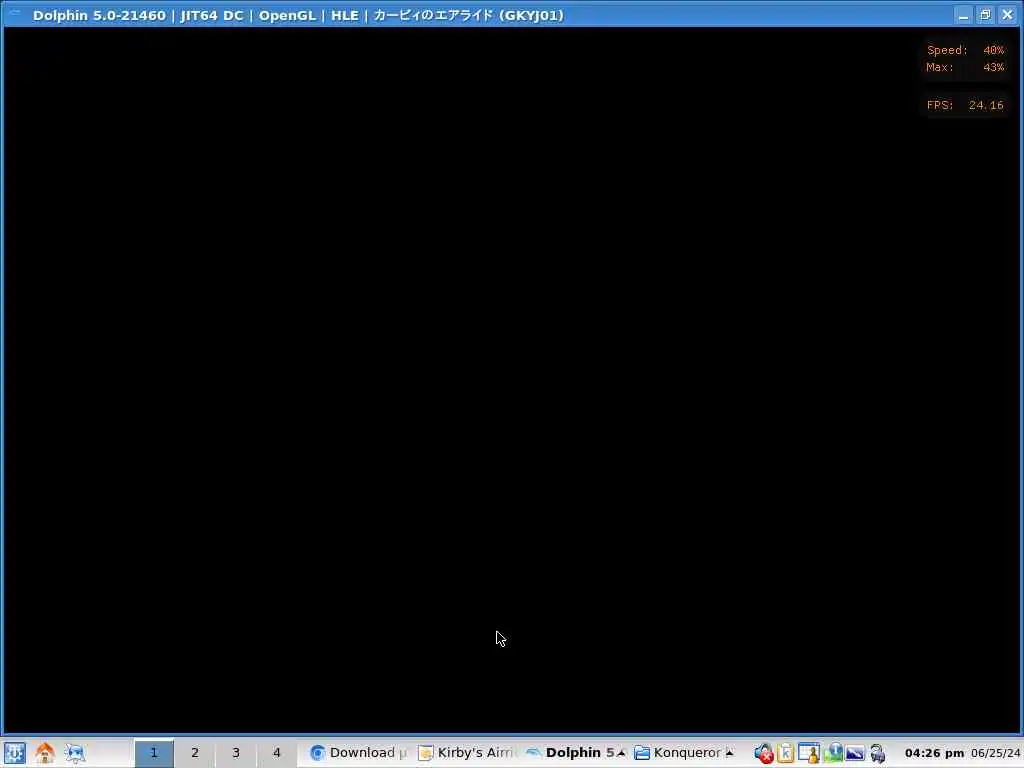Open the Klipper clipboard tray icon
The image size is (1024, 768).
click(786, 753)
